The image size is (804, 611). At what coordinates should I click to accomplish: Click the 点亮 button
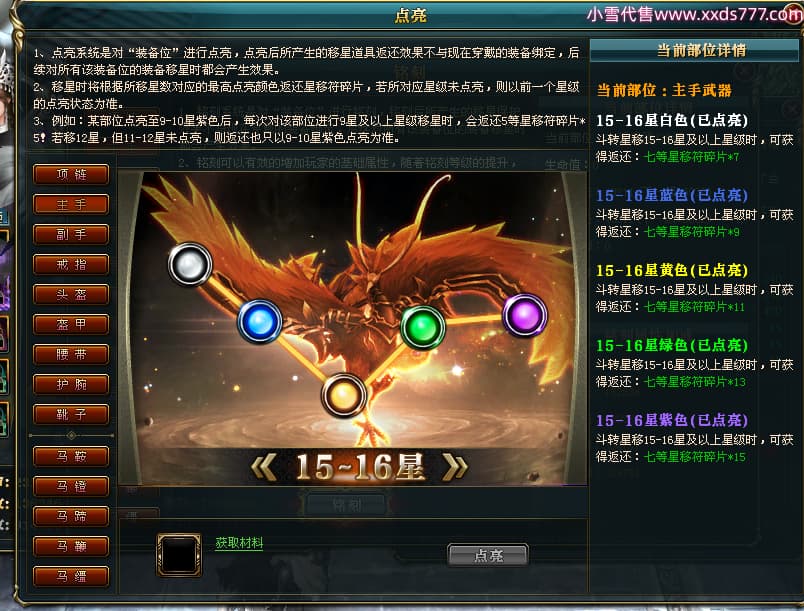click(x=488, y=555)
